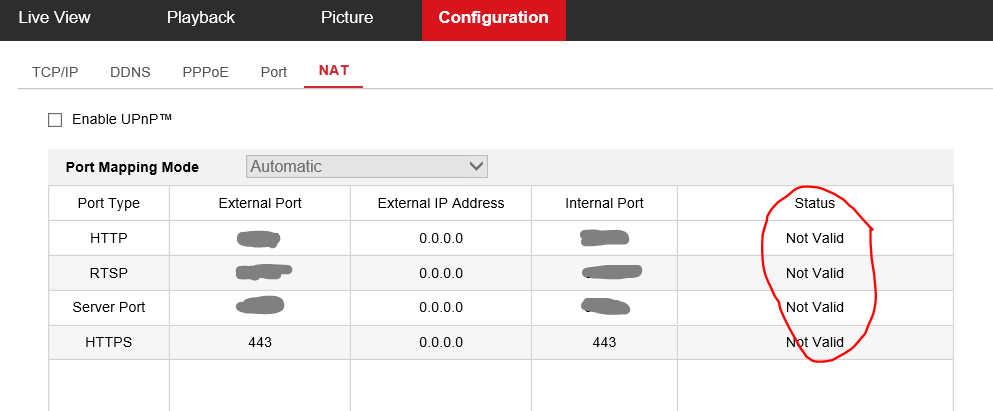This screenshot has width=993, height=411.
Task: Click the HTTPS external port 443 cell
Action: pyautogui.click(x=260, y=342)
